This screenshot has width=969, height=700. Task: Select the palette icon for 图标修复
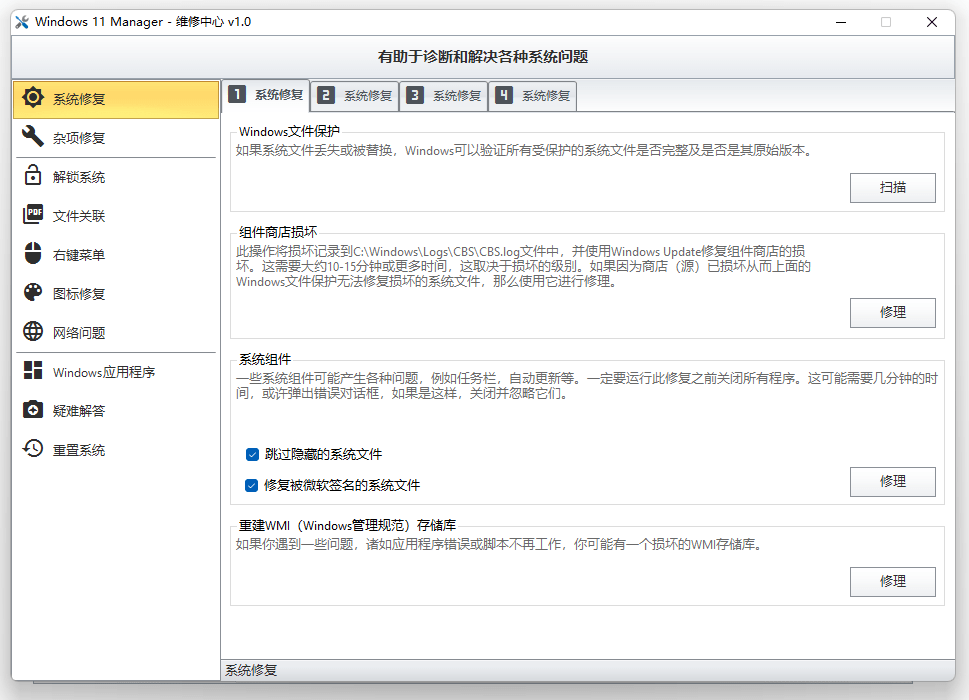click(33, 293)
